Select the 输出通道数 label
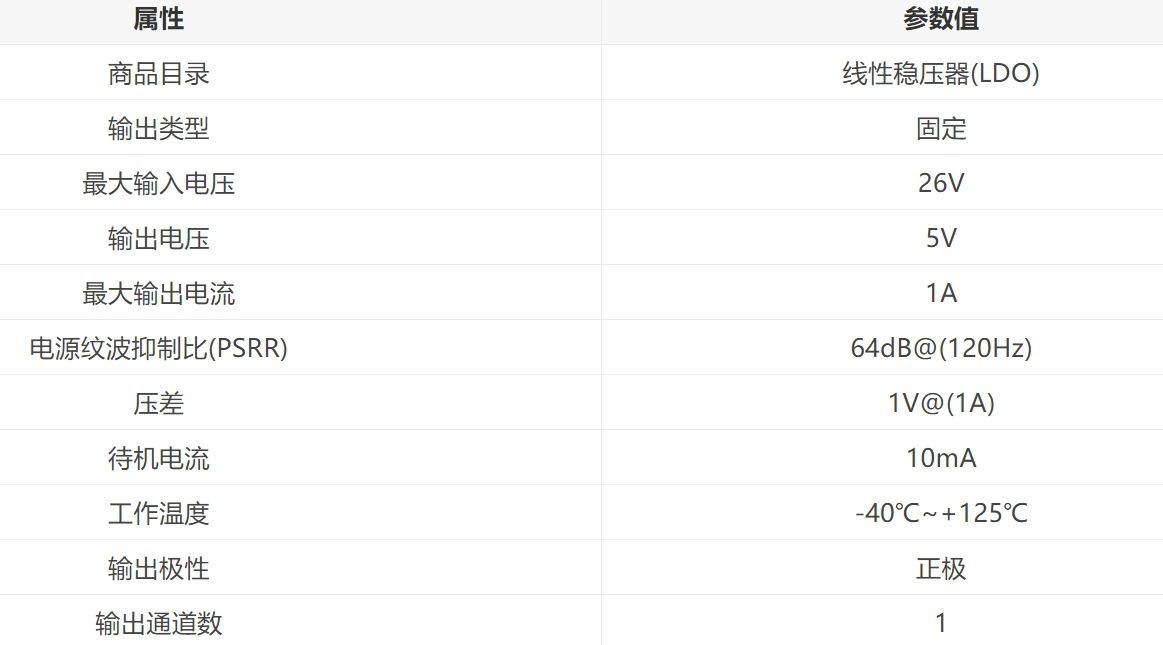Image resolution: width=1163 pixels, height=645 pixels. 158,624
